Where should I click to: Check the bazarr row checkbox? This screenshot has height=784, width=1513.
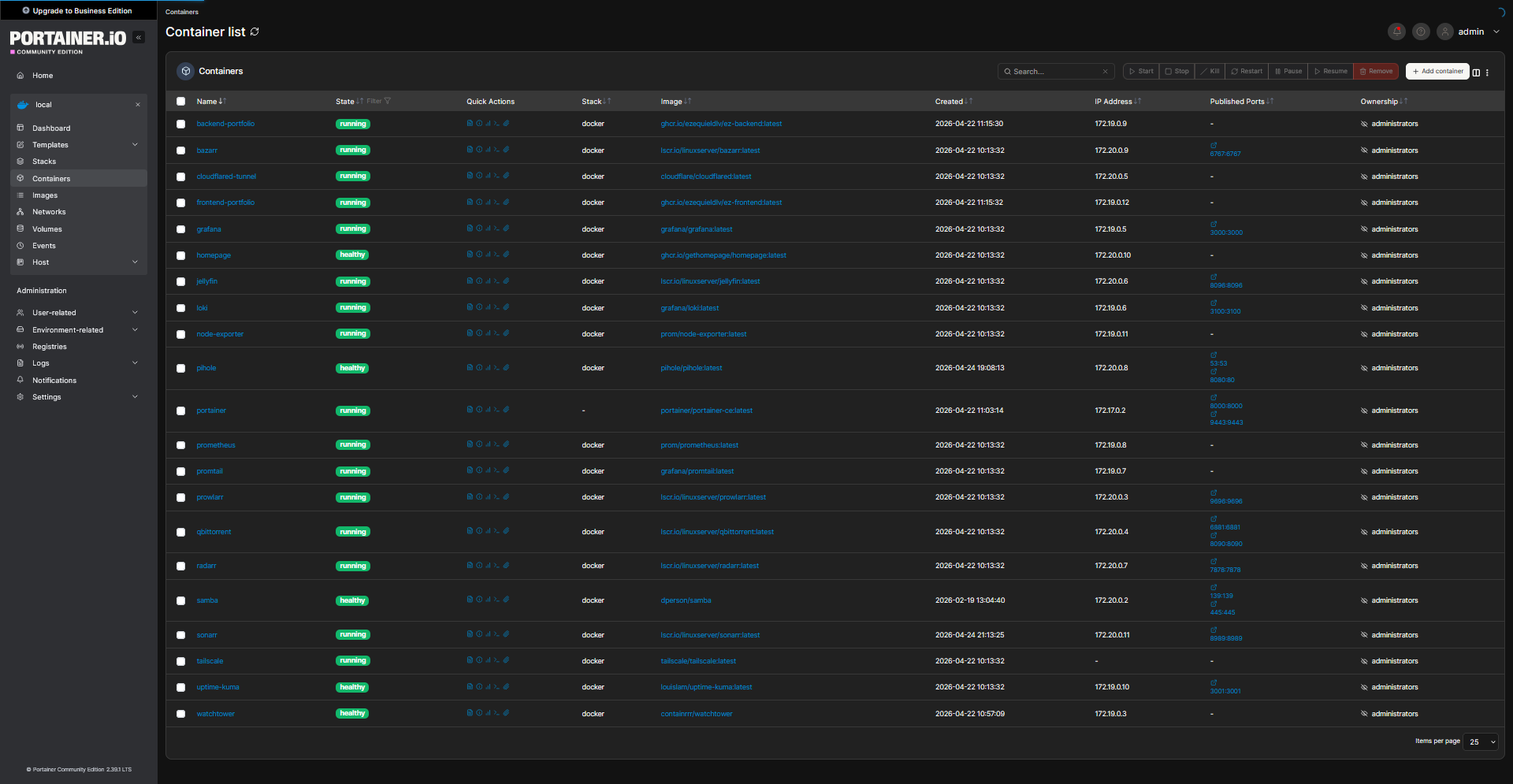coord(180,150)
